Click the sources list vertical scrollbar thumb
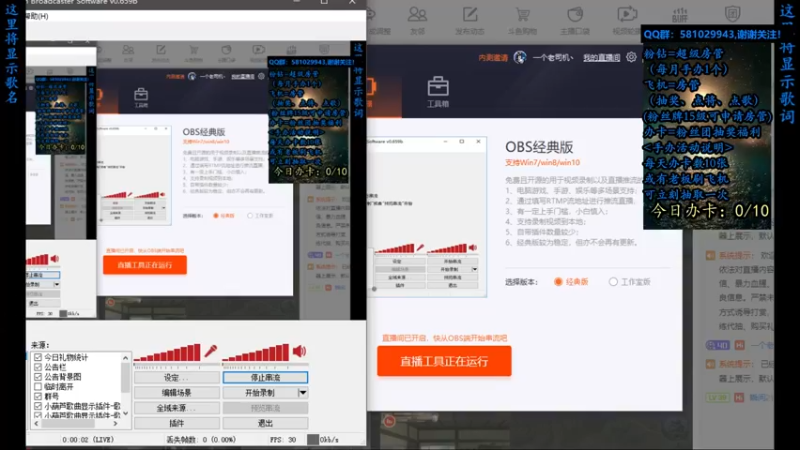 coord(126,378)
